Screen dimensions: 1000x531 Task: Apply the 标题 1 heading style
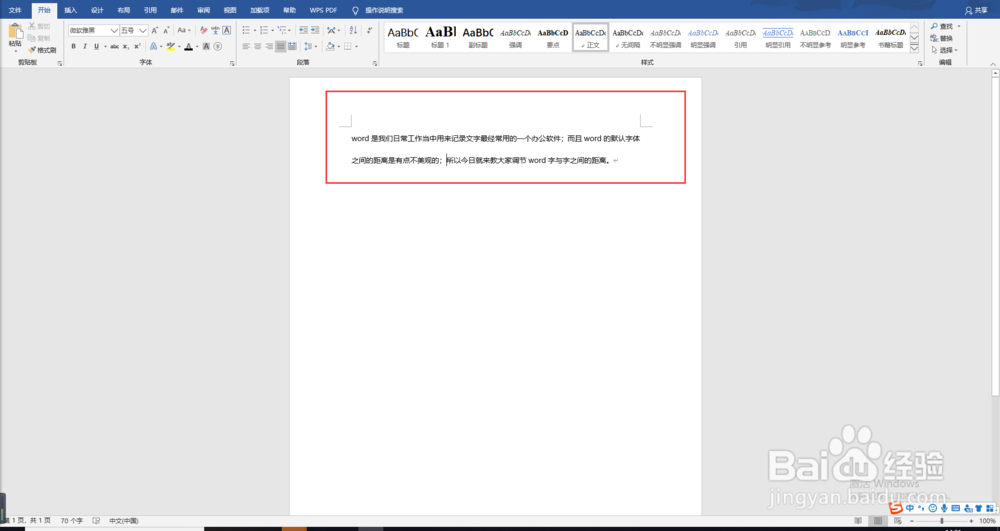tap(441, 37)
